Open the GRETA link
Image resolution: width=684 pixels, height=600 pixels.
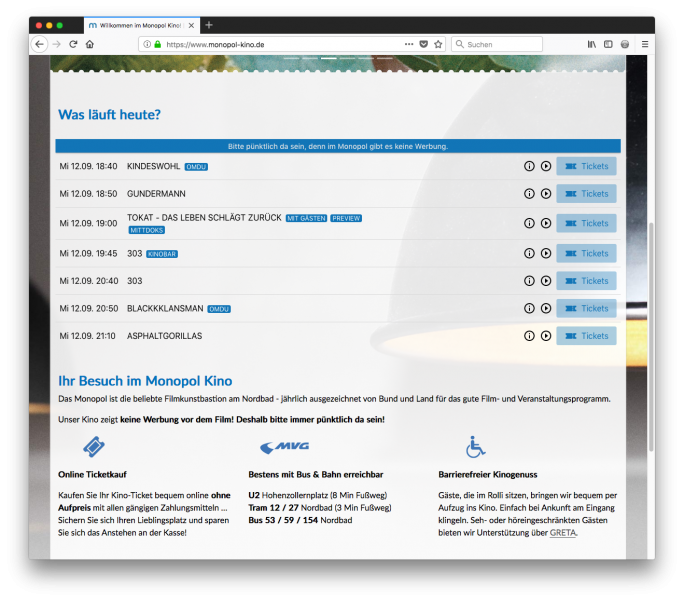click(x=563, y=533)
